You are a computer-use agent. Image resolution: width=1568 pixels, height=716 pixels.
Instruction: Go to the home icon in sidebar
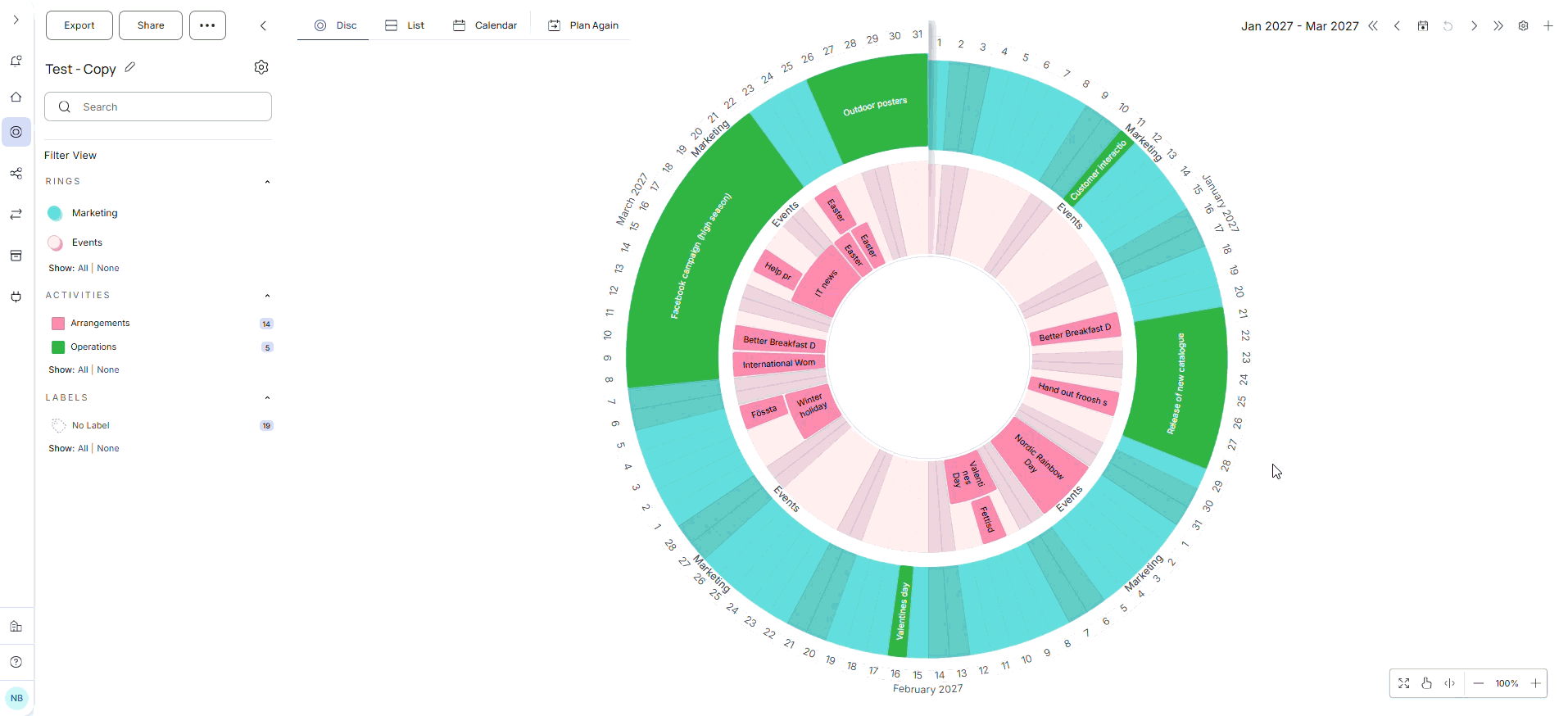[x=16, y=97]
